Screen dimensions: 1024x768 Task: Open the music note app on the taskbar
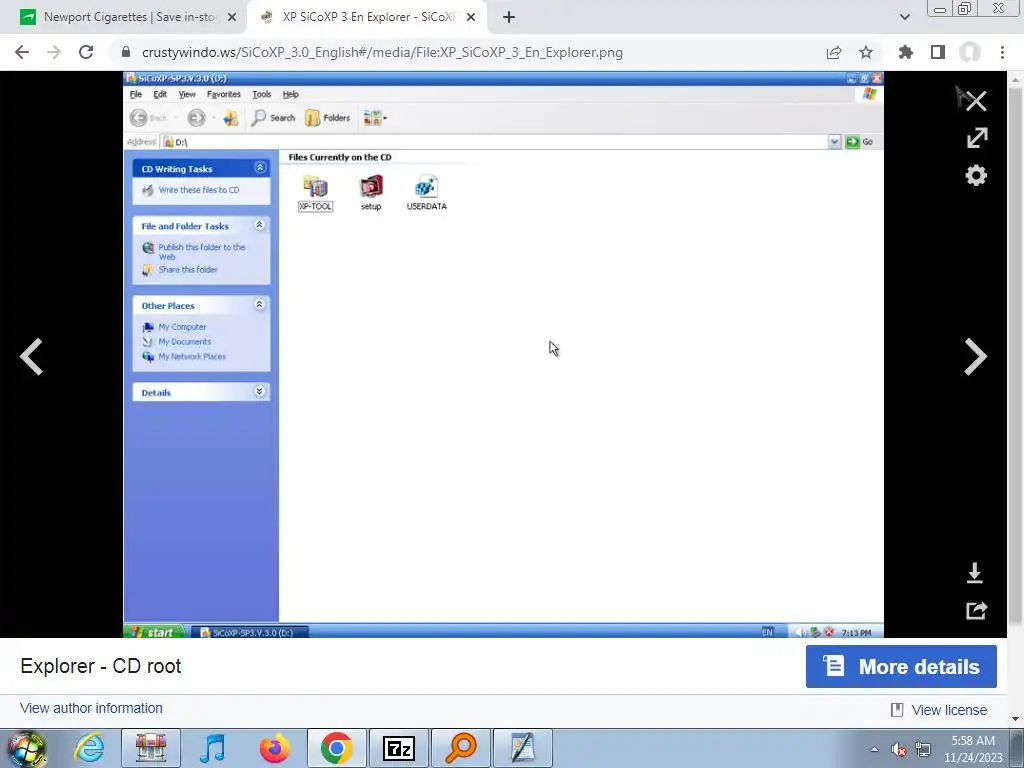212,748
